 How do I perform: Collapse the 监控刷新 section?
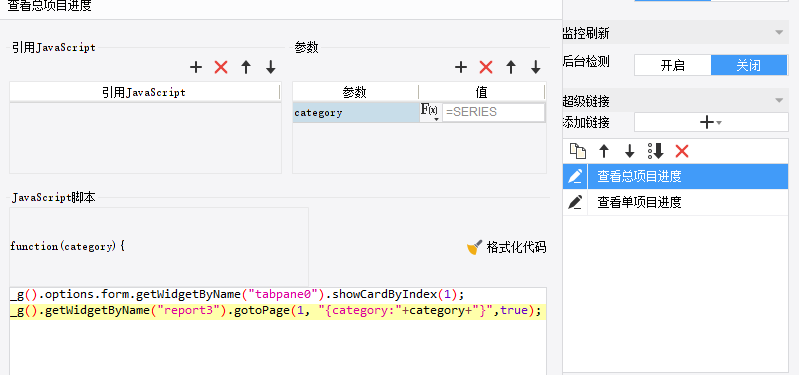click(779, 33)
